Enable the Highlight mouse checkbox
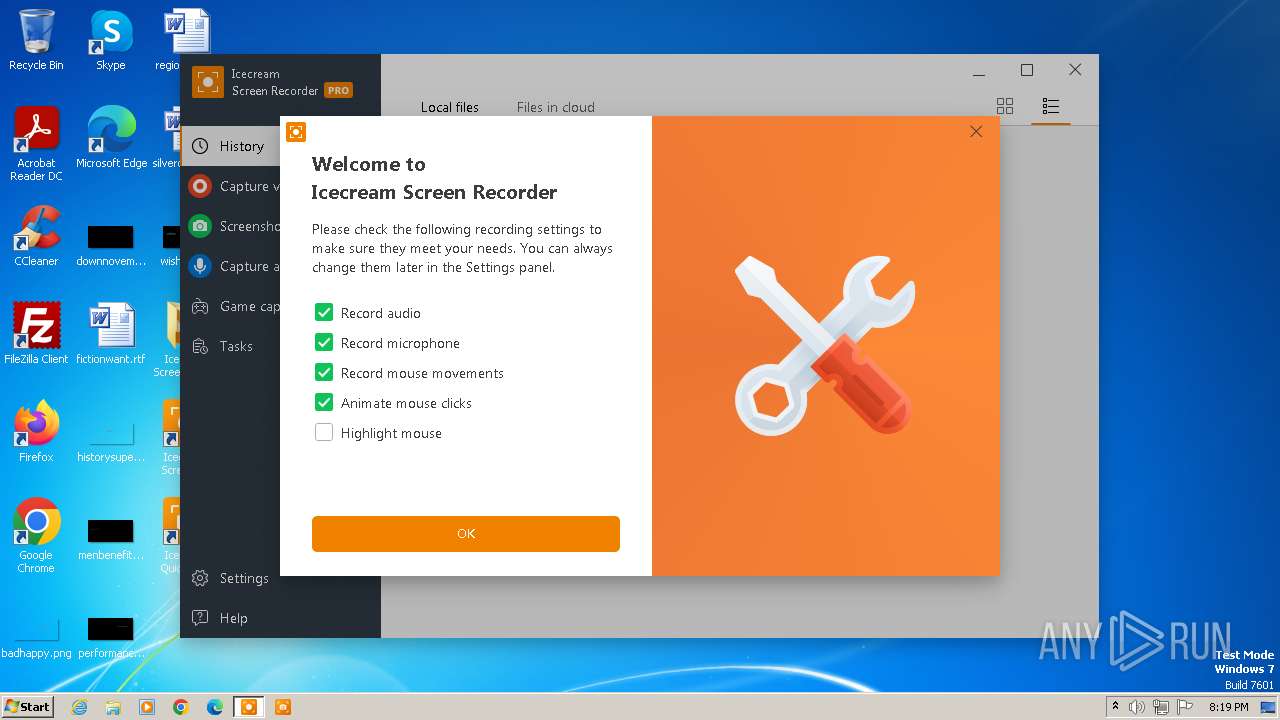 (324, 433)
